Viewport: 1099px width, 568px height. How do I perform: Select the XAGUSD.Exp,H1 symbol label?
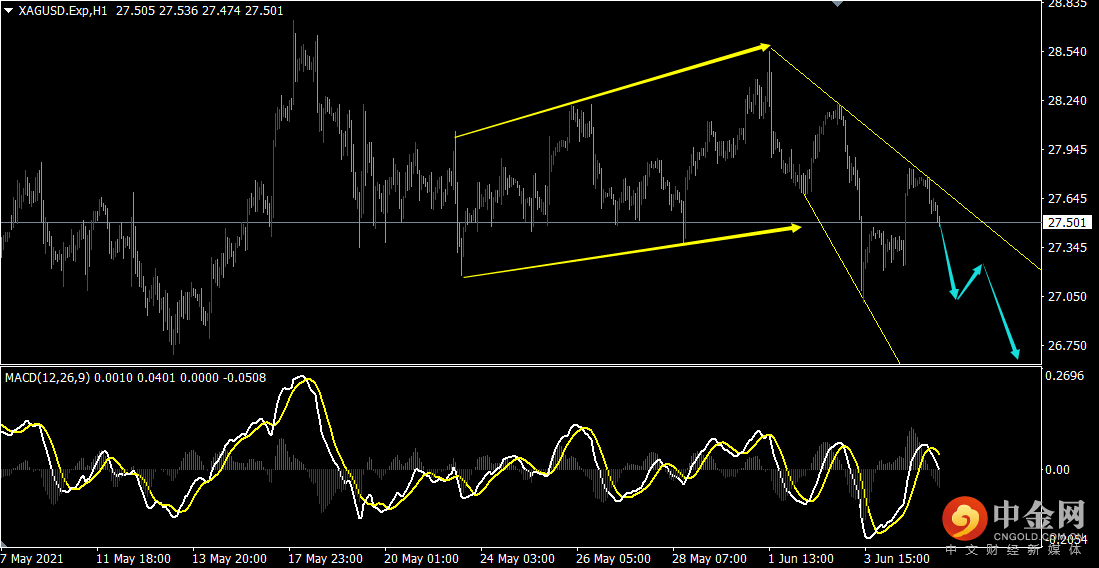(x=61, y=11)
